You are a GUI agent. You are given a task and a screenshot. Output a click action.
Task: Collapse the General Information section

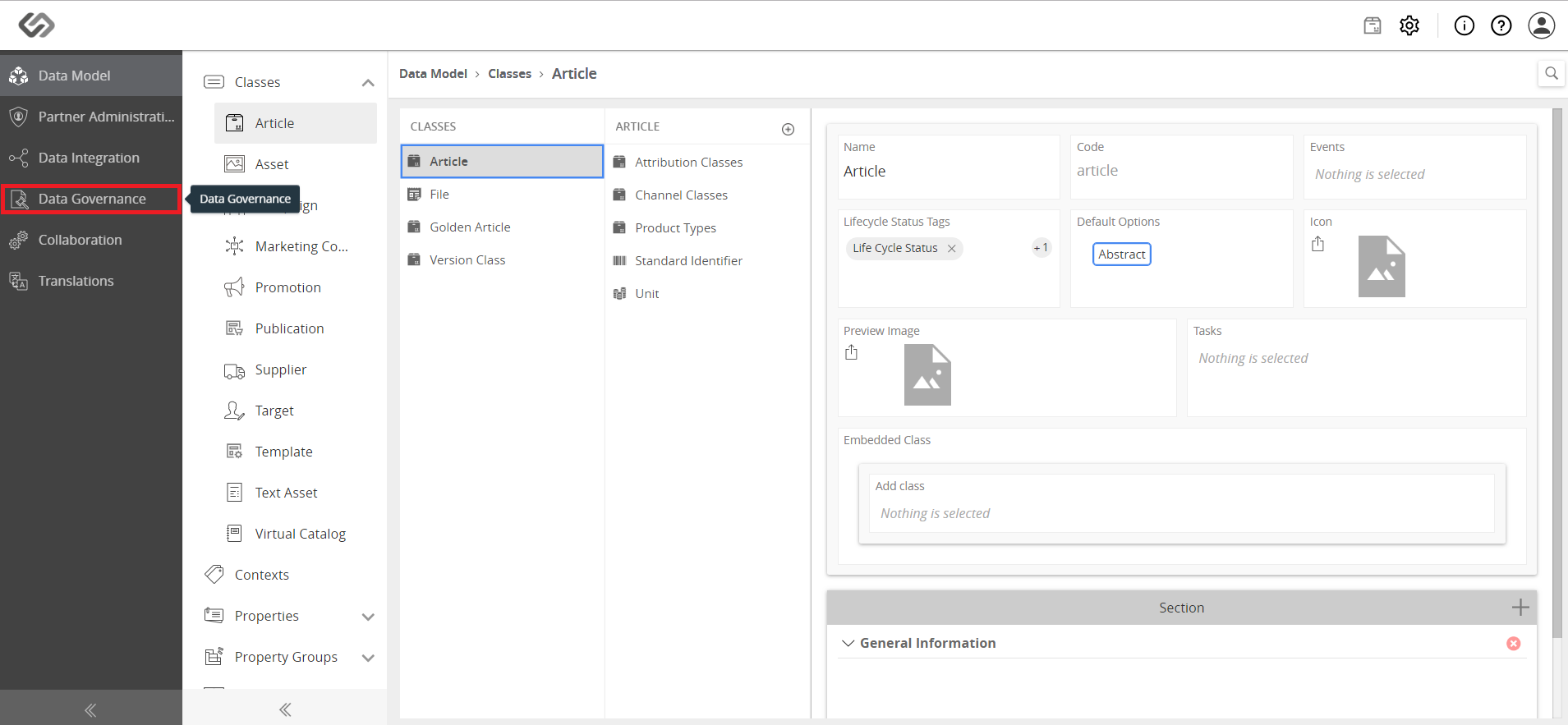point(848,643)
